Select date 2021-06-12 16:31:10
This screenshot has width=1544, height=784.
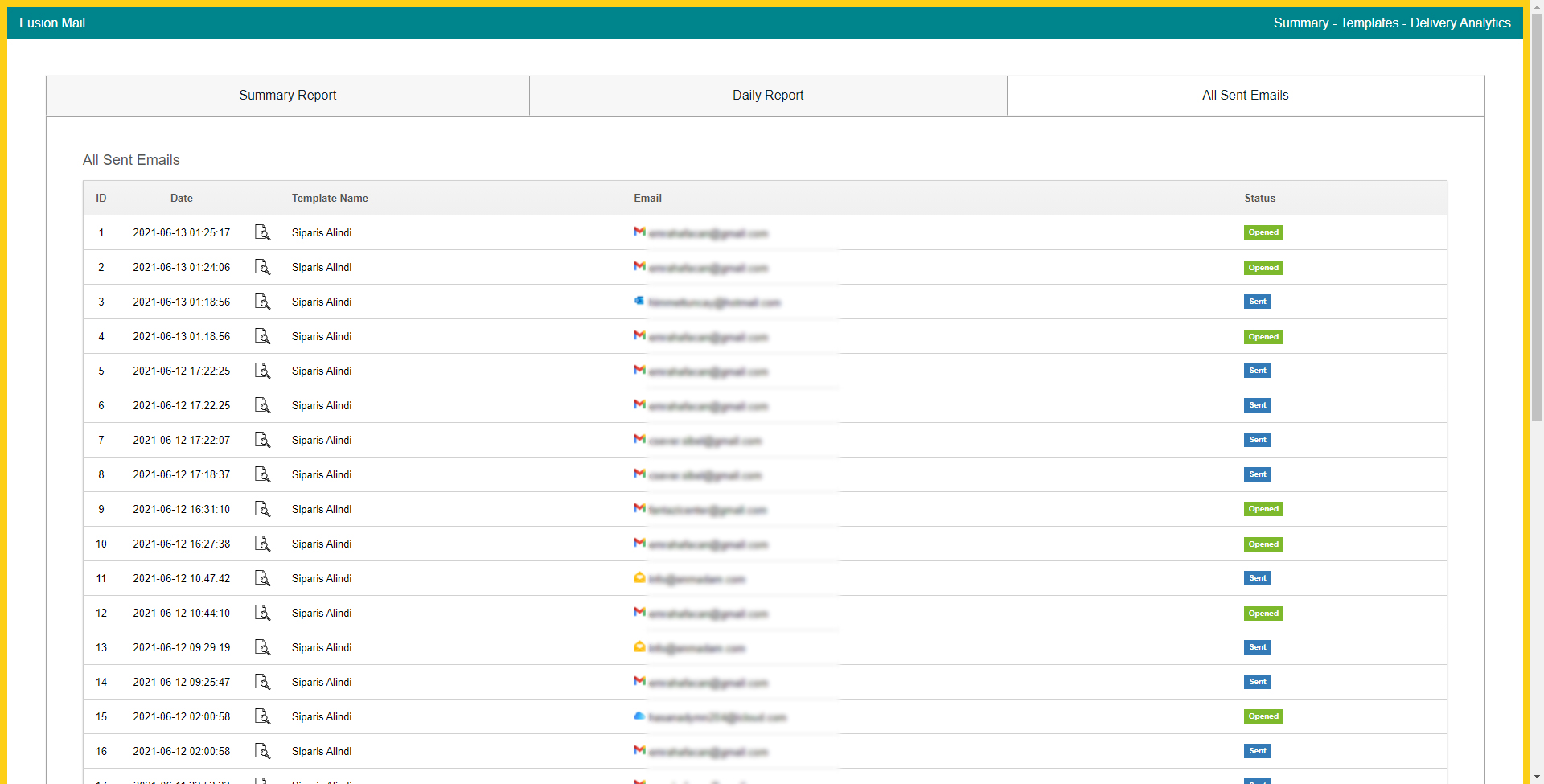[x=182, y=509]
